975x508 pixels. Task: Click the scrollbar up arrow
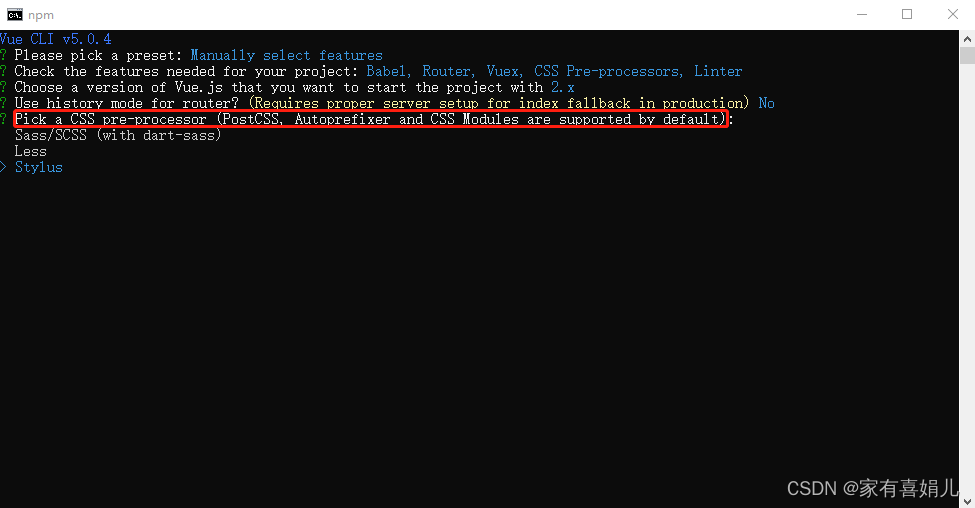point(967,39)
